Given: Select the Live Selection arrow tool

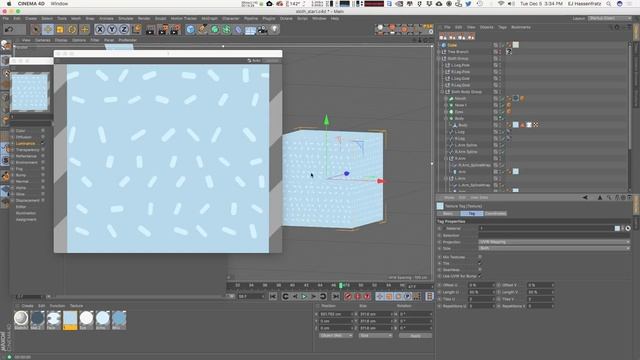Looking at the screenshot, I should [36, 29].
